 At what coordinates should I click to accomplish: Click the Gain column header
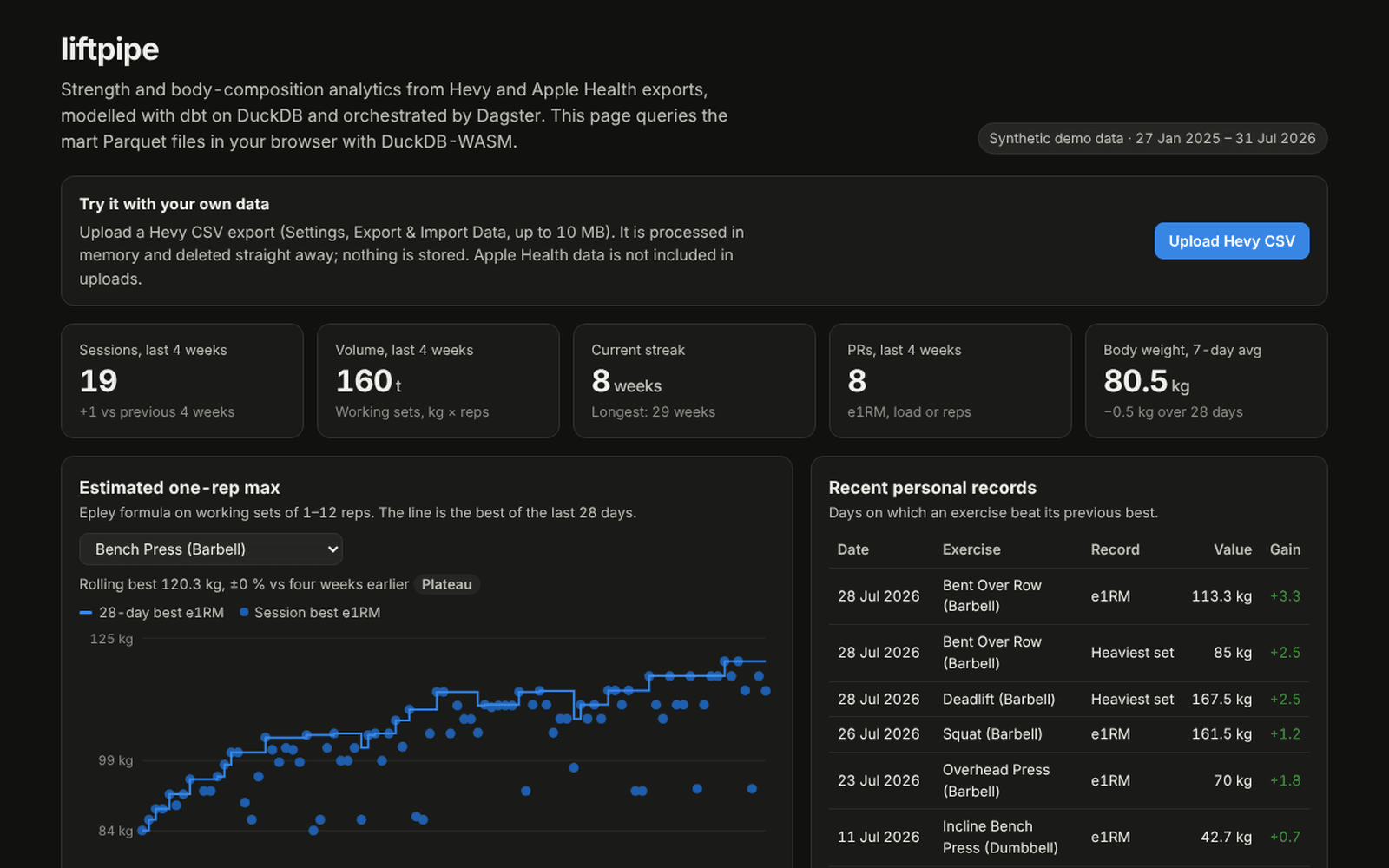(x=1285, y=549)
